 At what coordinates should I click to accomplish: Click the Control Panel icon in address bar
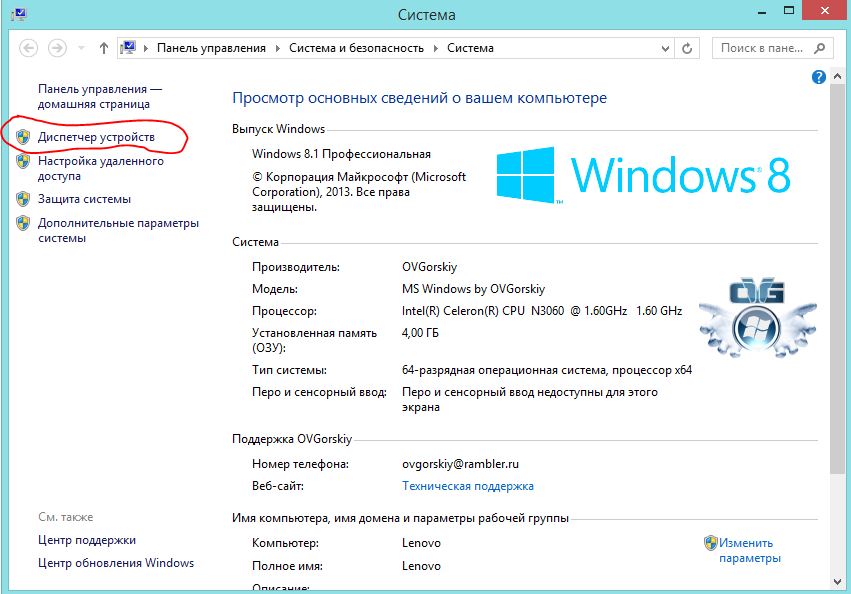point(130,46)
